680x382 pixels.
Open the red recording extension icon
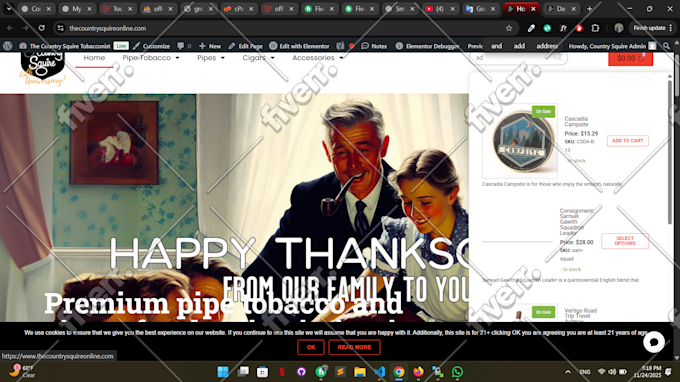click(579, 28)
